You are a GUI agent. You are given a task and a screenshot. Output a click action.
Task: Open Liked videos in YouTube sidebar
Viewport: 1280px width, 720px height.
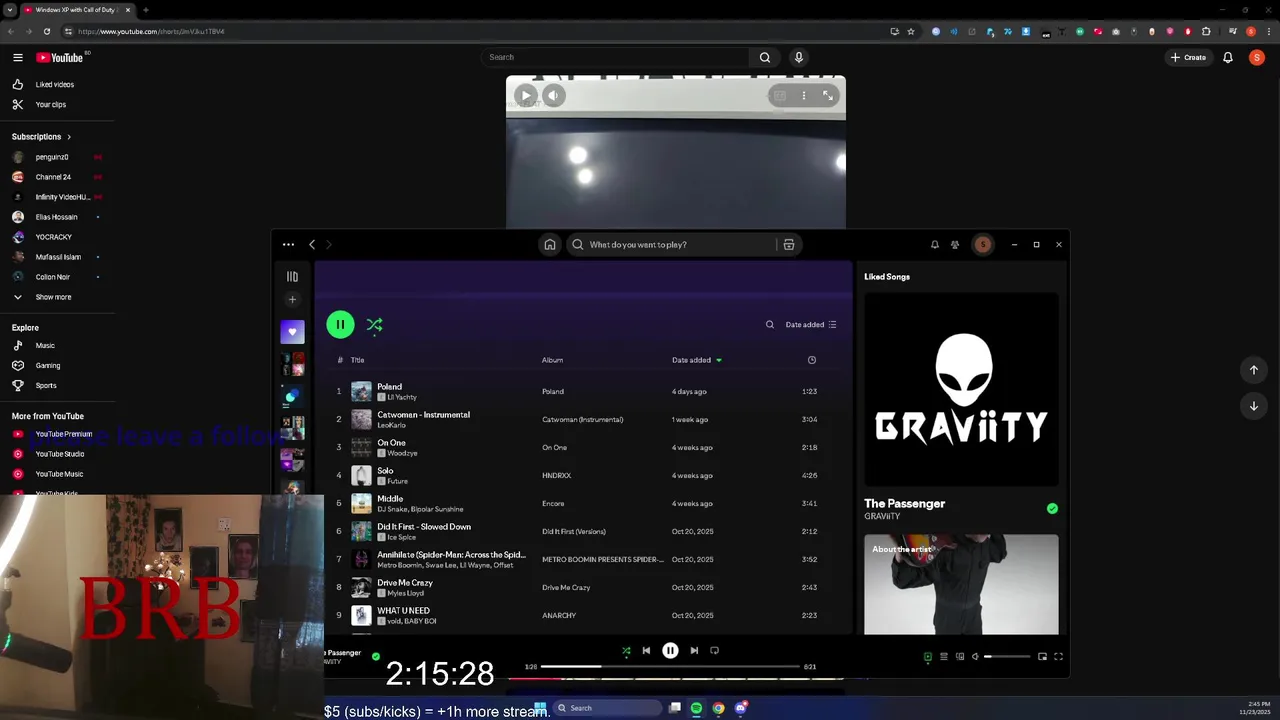coord(57,84)
